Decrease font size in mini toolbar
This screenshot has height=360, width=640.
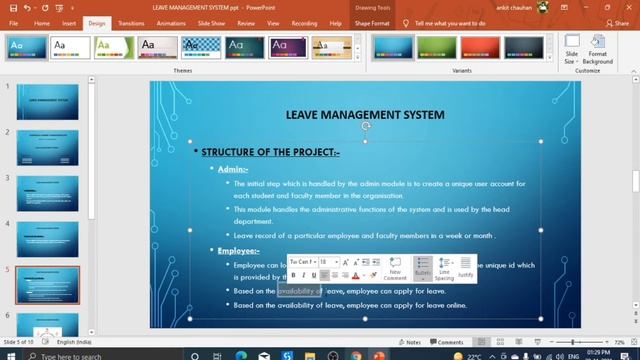pos(356,262)
